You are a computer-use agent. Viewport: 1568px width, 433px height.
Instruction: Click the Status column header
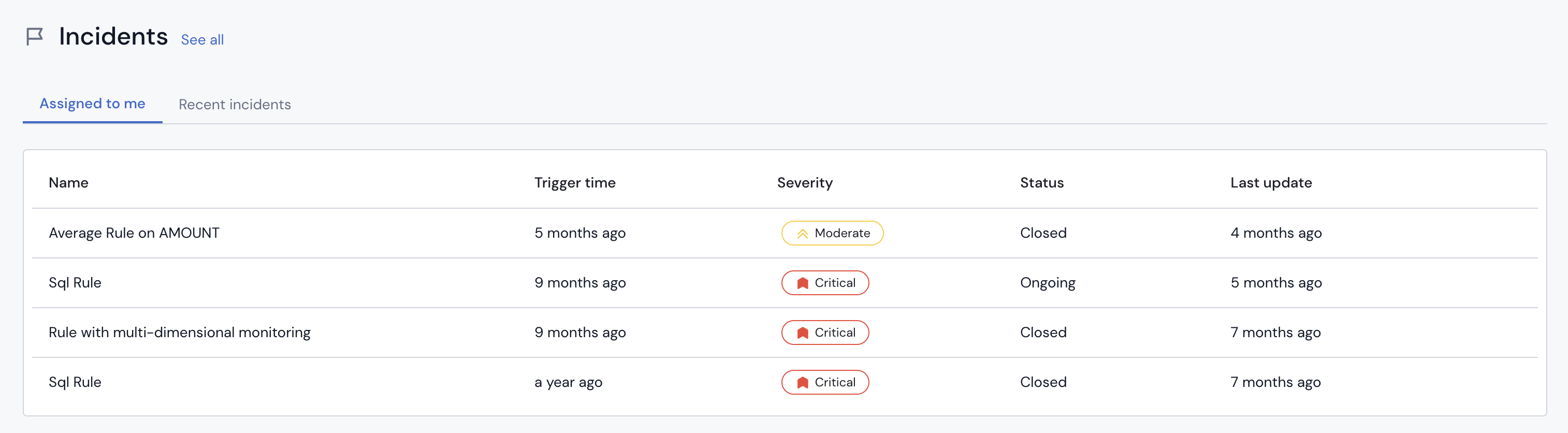click(1041, 183)
